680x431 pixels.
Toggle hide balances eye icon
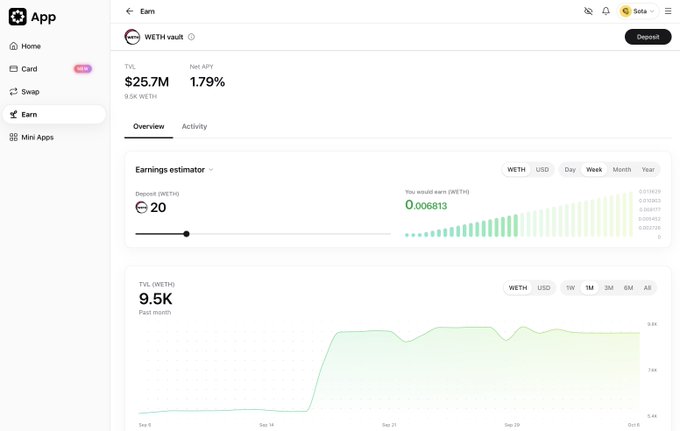click(588, 11)
